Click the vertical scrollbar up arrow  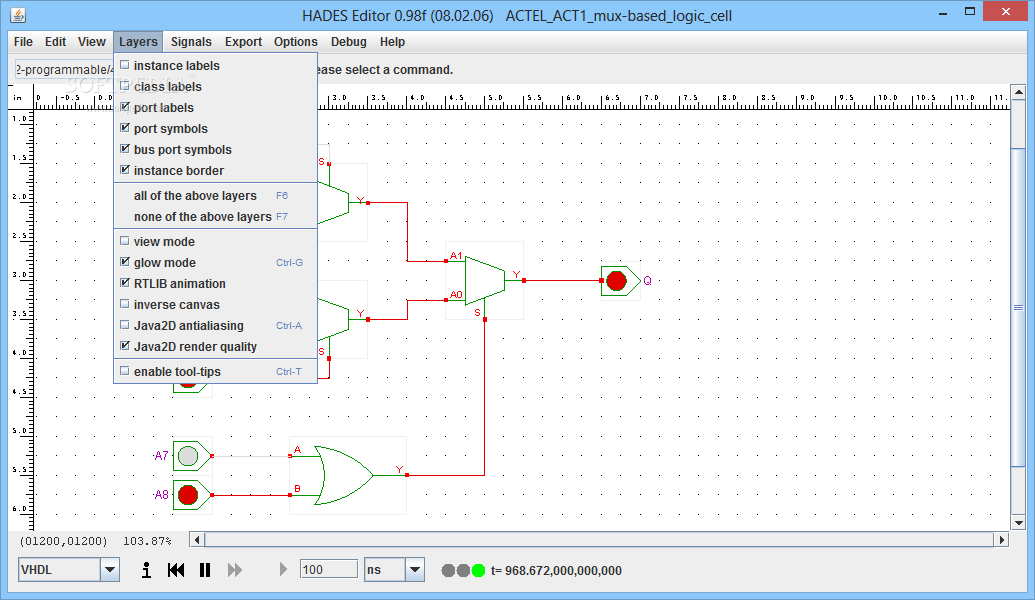pos(1018,92)
